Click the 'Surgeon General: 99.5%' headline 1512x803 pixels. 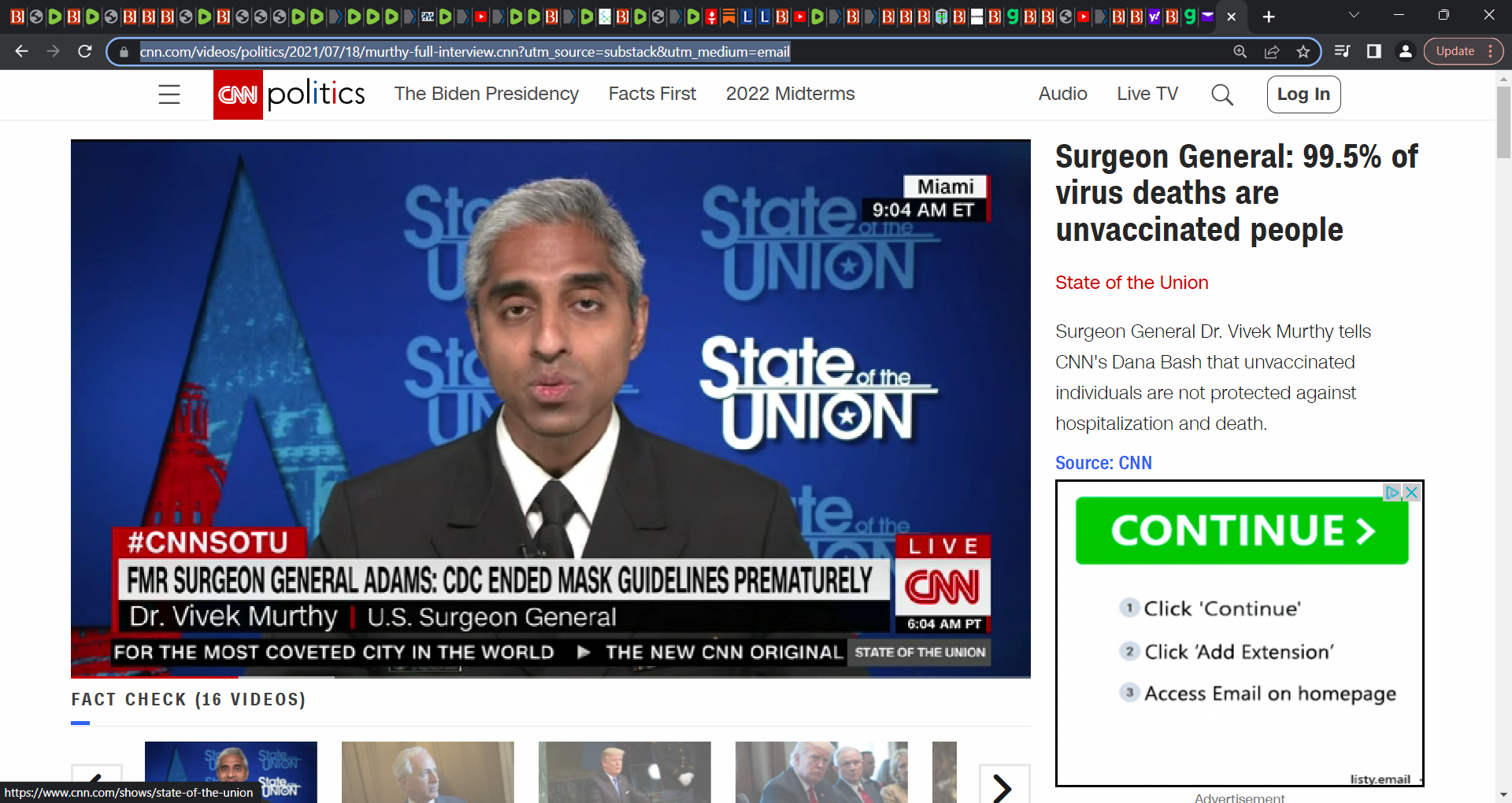coord(1236,193)
